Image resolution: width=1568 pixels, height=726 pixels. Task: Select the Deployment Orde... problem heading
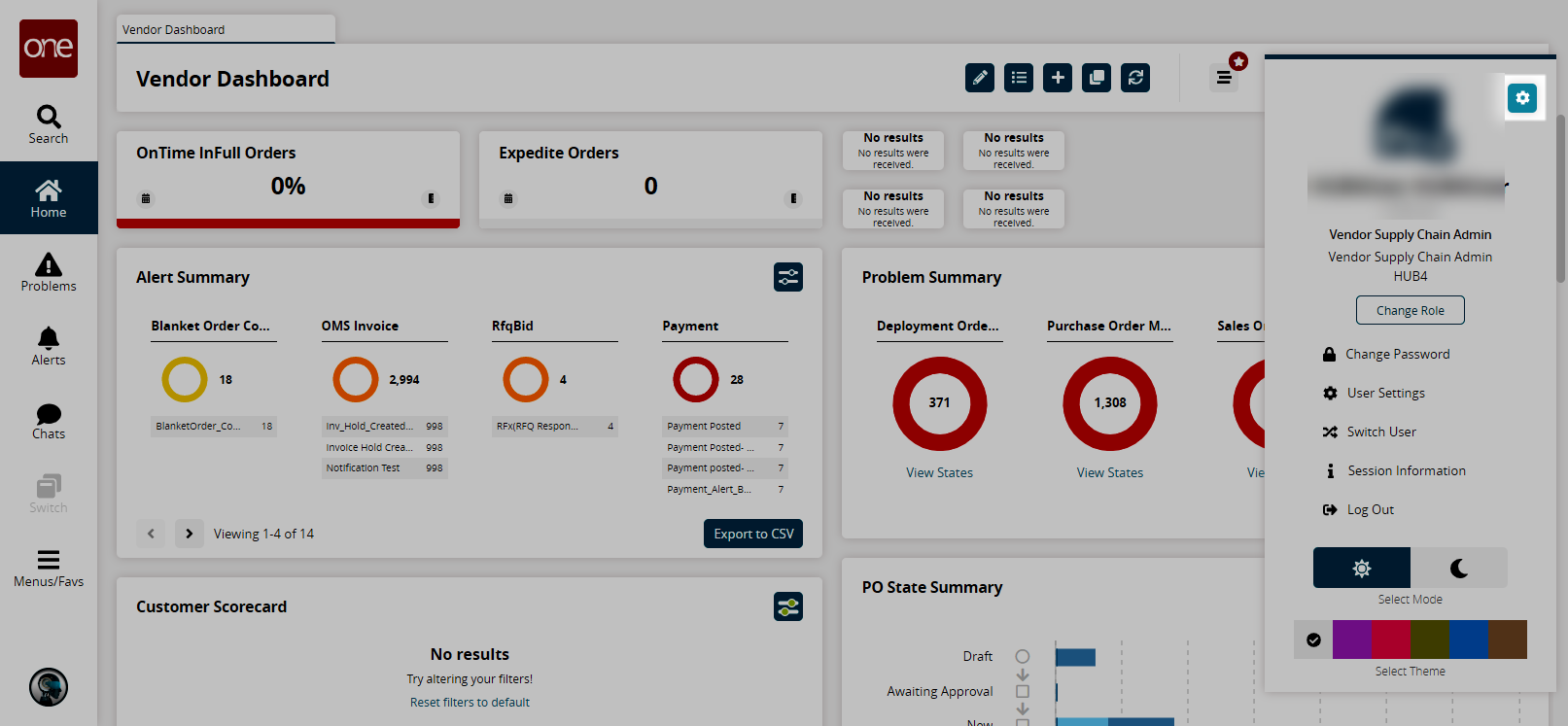[940, 327]
